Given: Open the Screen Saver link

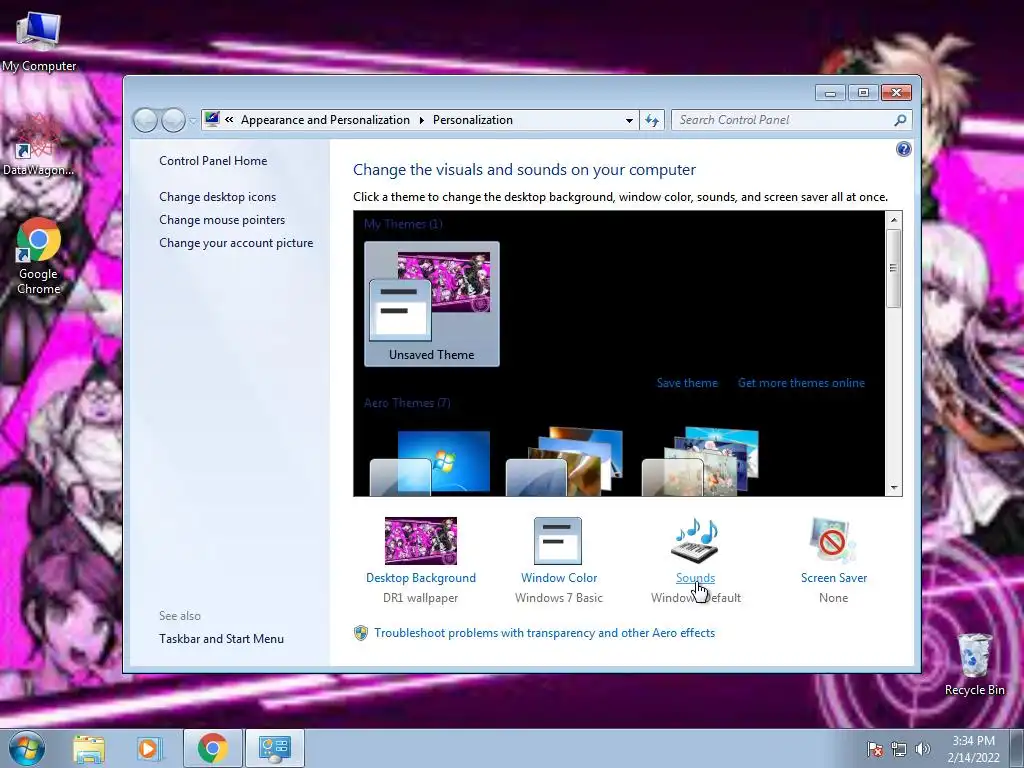Looking at the screenshot, I should (x=834, y=578).
